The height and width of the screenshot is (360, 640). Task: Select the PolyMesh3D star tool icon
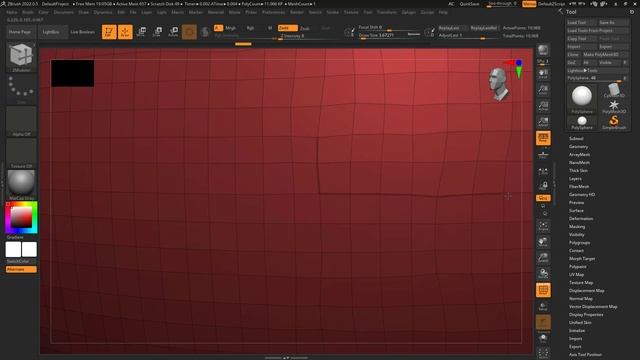pos(613,106)
